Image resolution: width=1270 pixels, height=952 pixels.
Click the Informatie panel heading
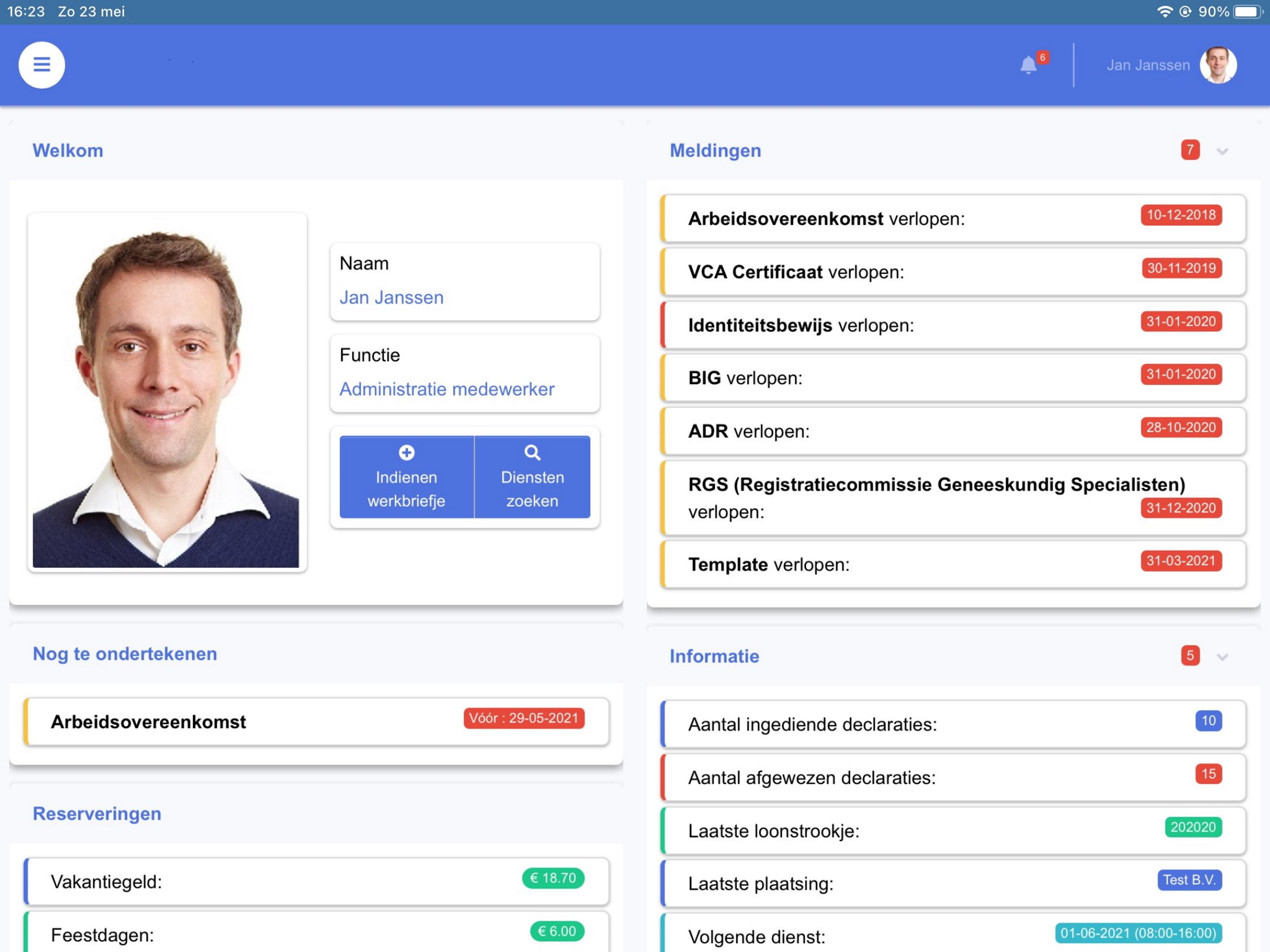[x=714, y=656]
